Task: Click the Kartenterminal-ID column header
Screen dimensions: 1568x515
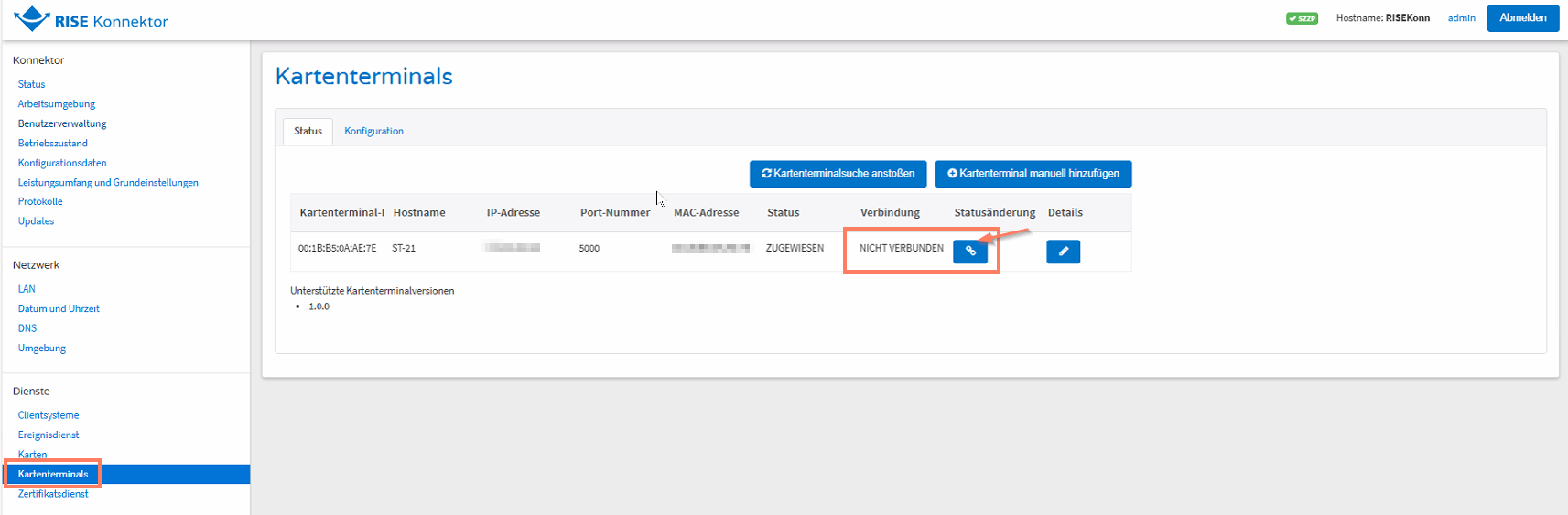Action: point(342,212)
